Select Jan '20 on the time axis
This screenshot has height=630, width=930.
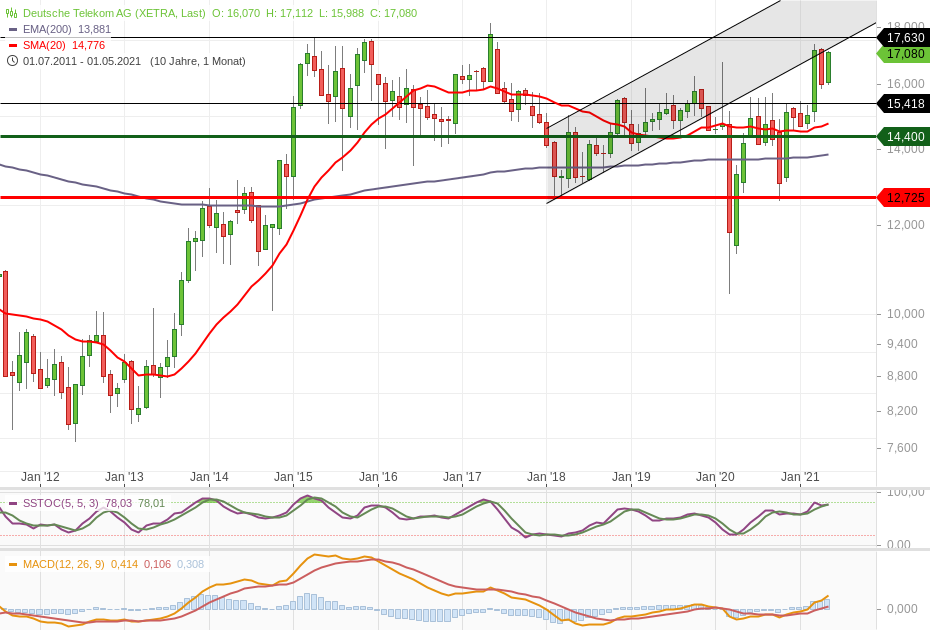(716, 476)
